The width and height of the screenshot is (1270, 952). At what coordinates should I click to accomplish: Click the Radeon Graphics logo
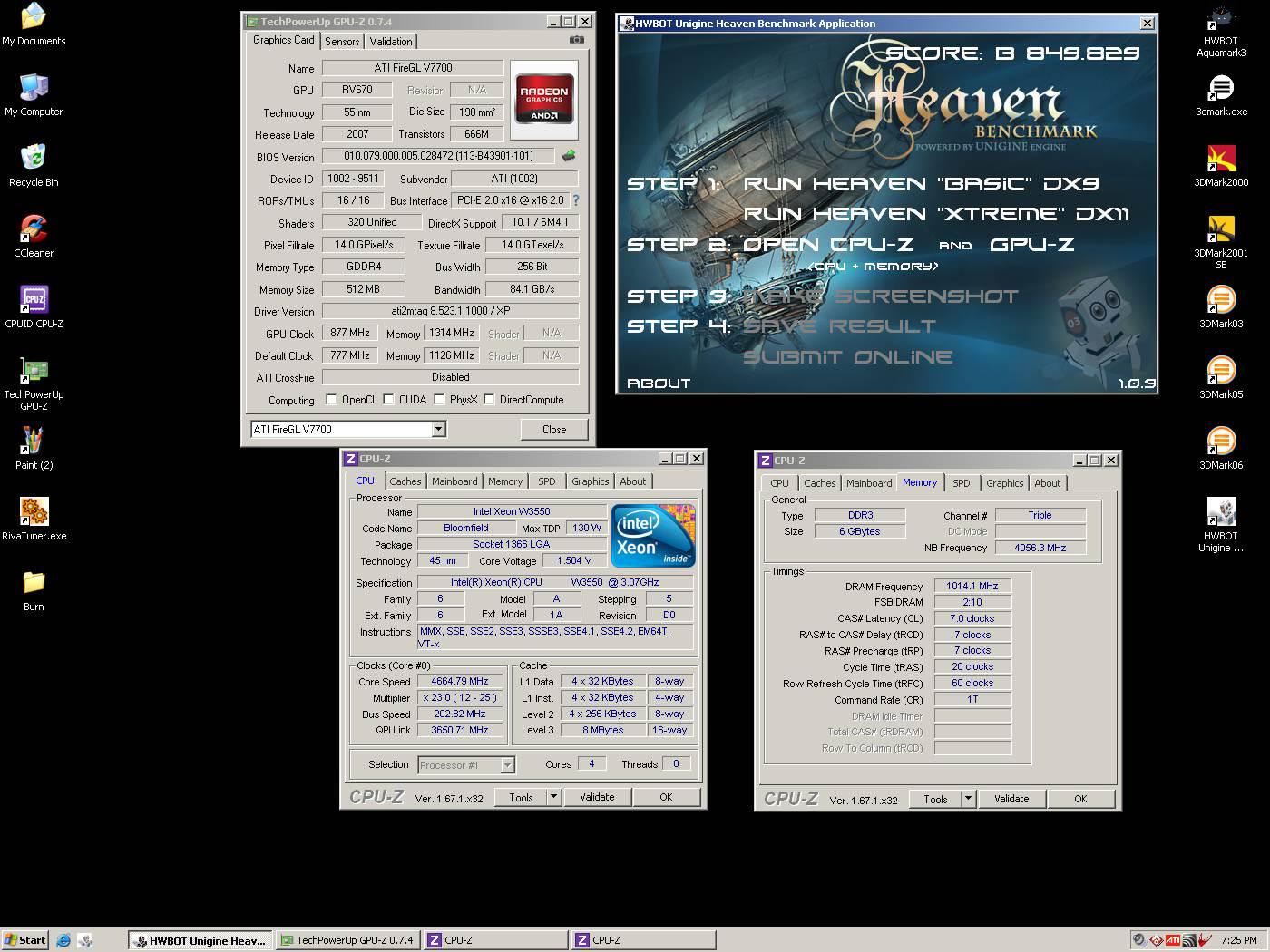544,99
